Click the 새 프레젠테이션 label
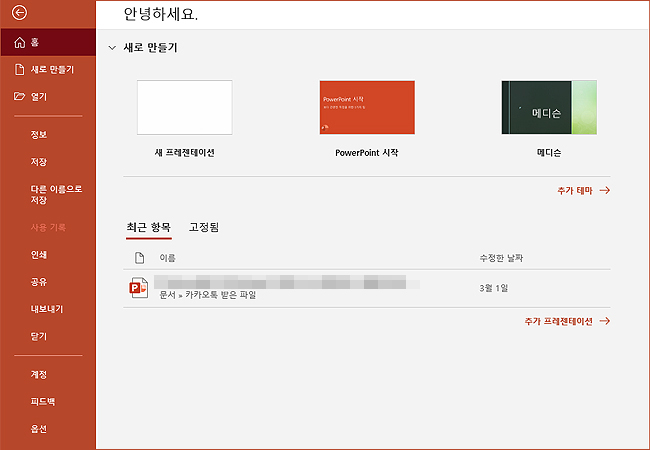 pos(184,152)
